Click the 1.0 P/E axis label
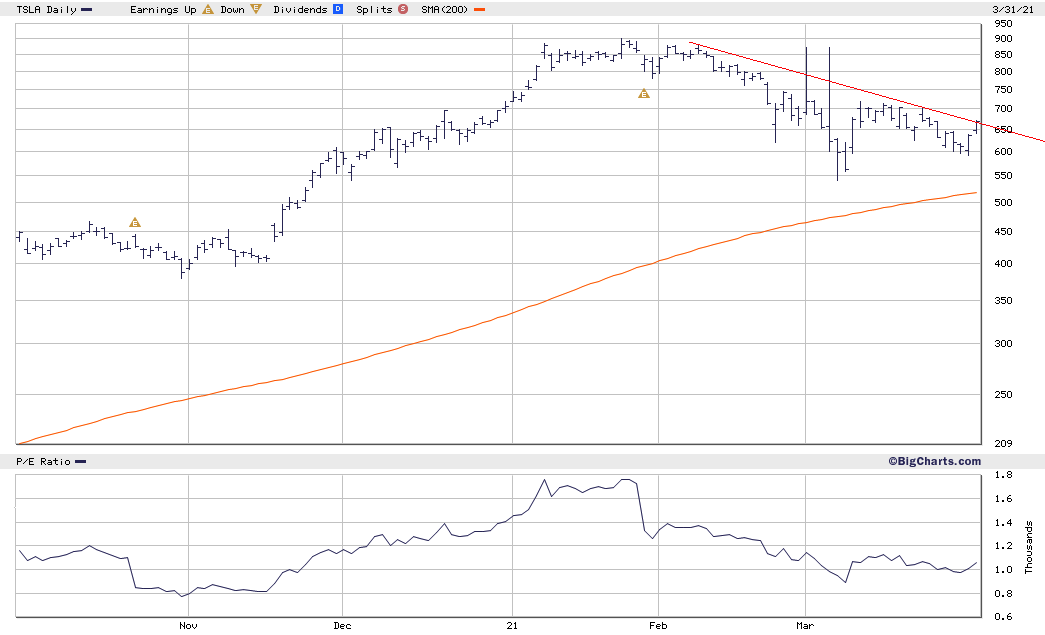 (1003, 570)
